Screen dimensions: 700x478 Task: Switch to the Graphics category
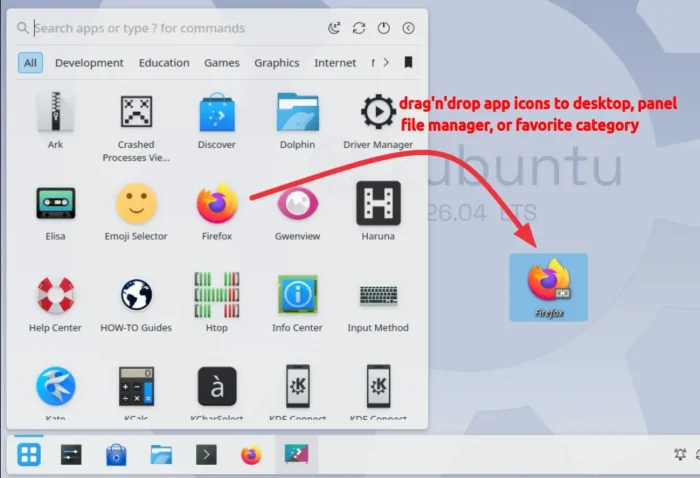pyautogui.click(x=277, y=62)
